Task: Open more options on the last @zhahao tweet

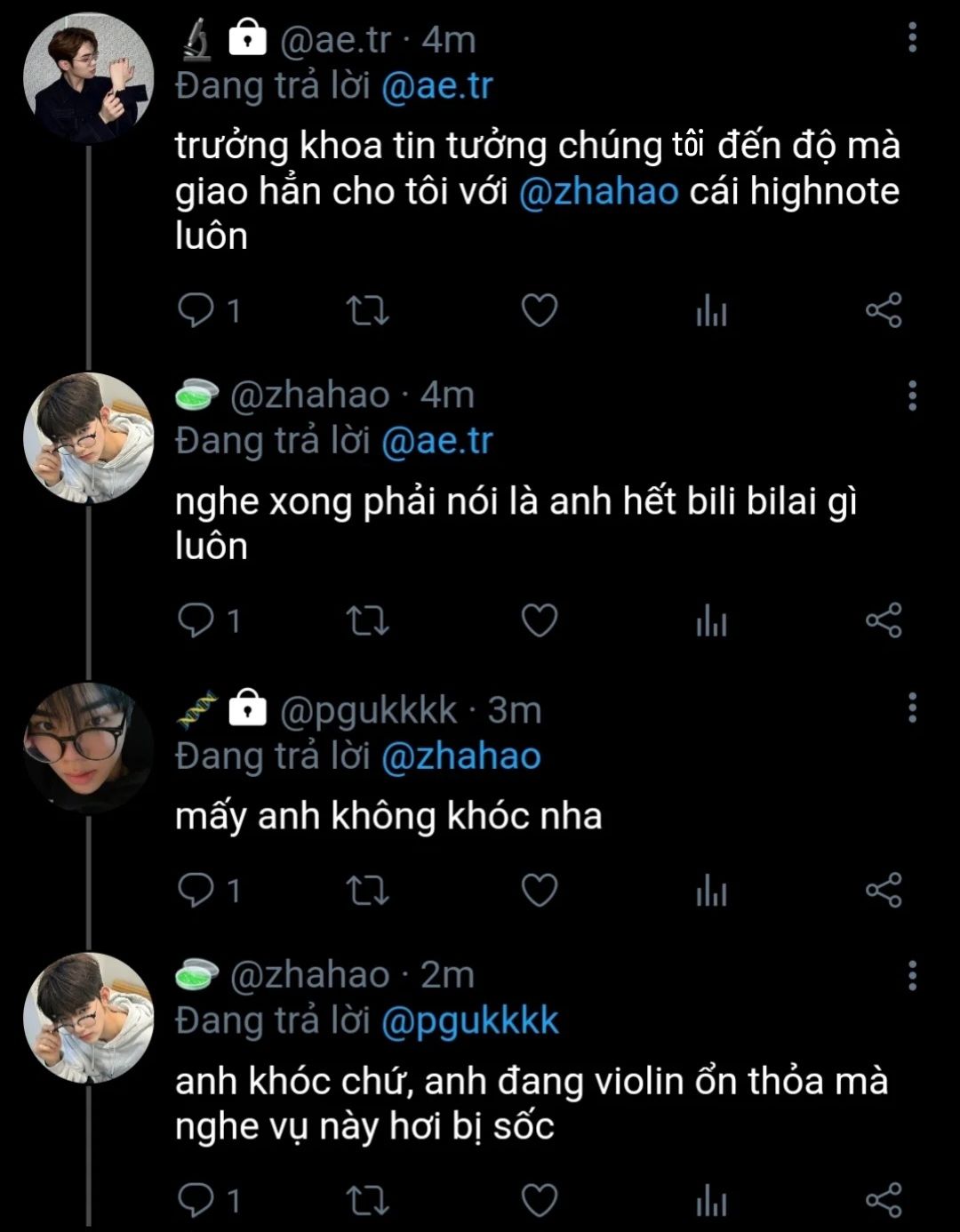Action: [x=912, y=975]
